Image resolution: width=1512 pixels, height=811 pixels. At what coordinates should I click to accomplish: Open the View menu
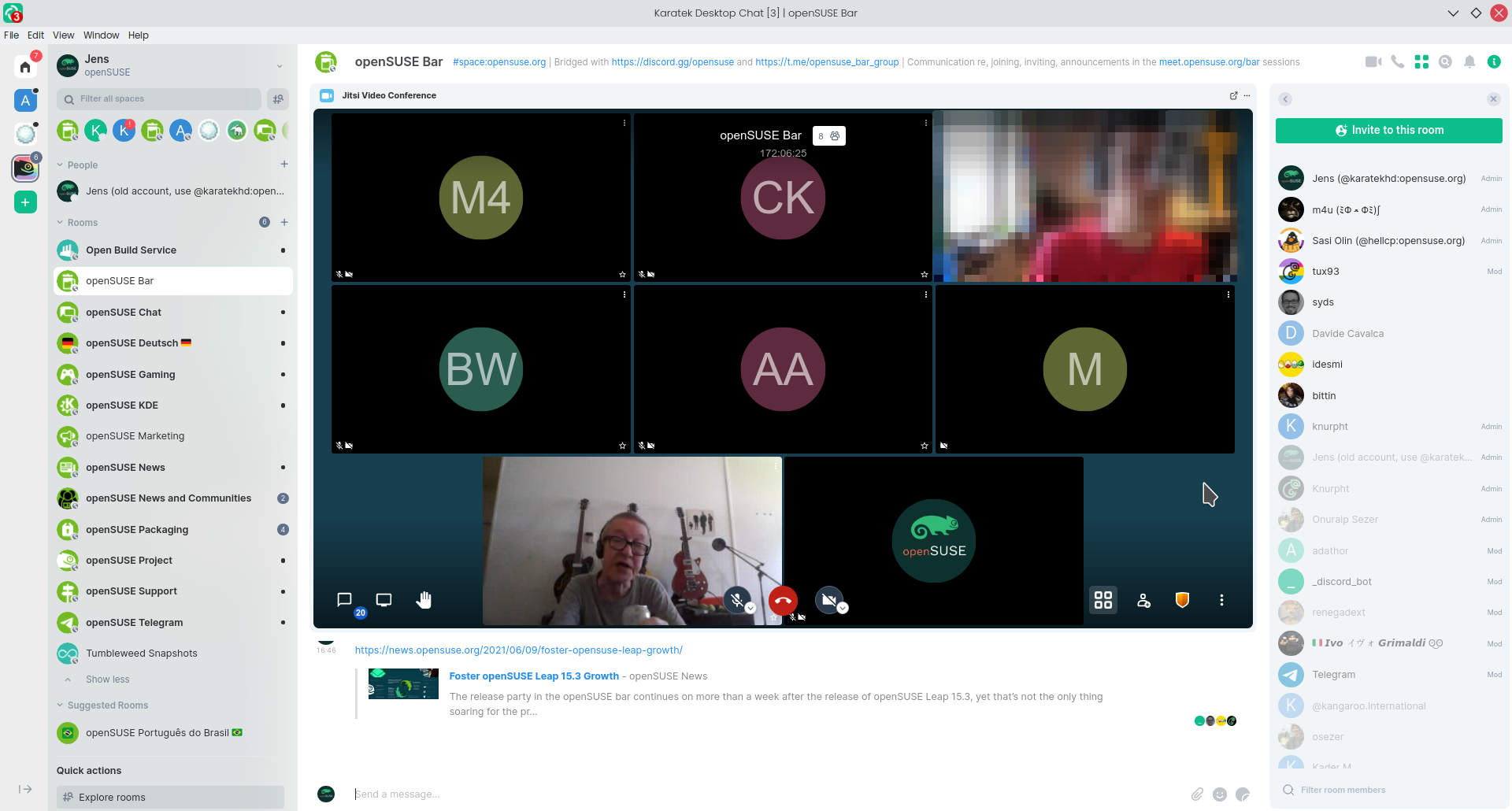pos(63,35)
